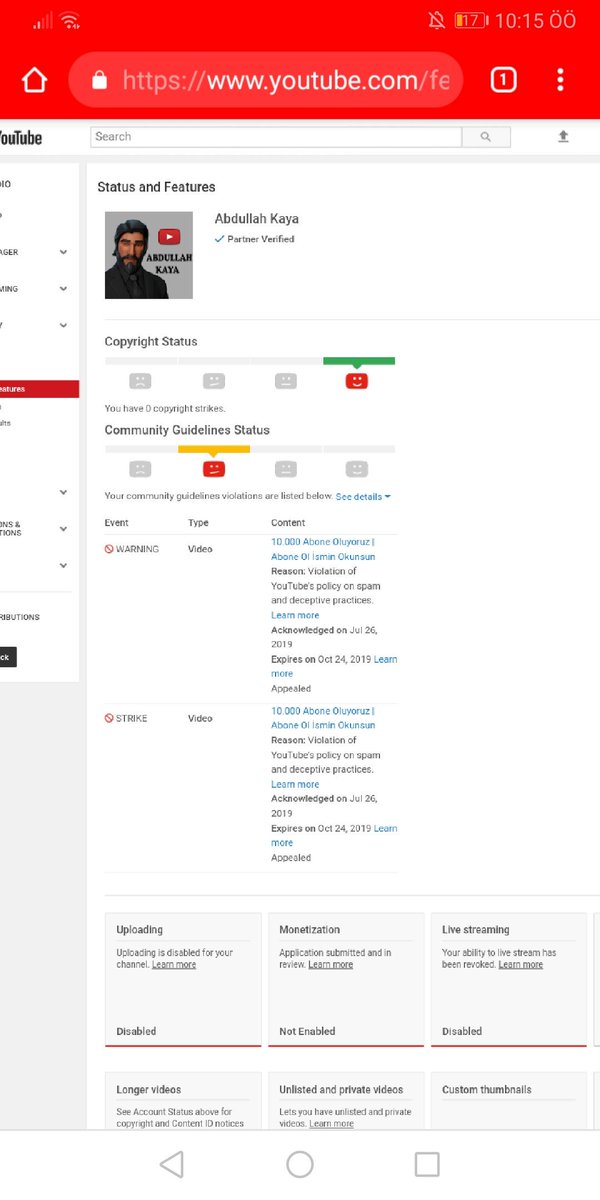This screenshot has height=1200, width=600.
Task: Click Learn more under the STRIKE reason
Action: 295,784
